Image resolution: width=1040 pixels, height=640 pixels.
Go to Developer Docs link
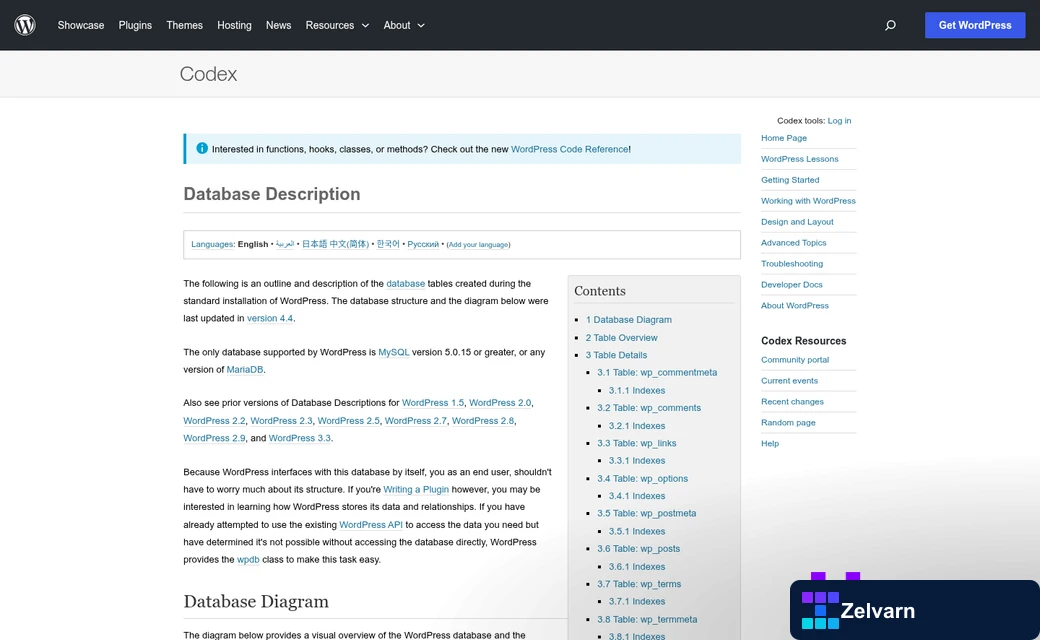(792, 285)
